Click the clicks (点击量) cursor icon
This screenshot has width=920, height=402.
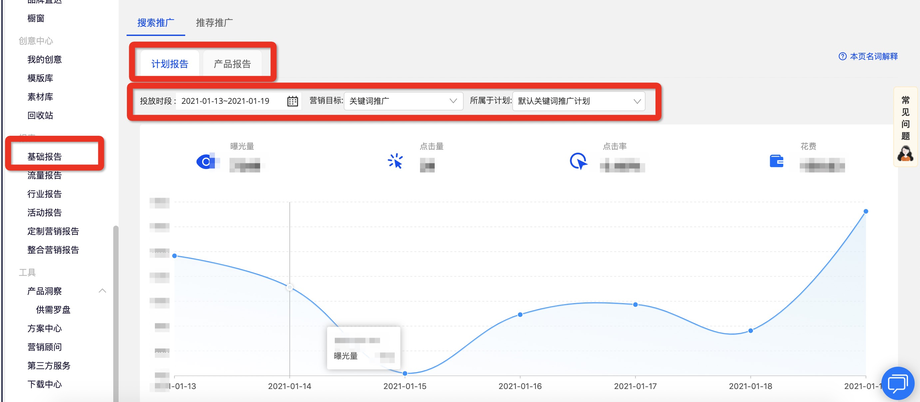pyautogui.click(x=395, y=160)
